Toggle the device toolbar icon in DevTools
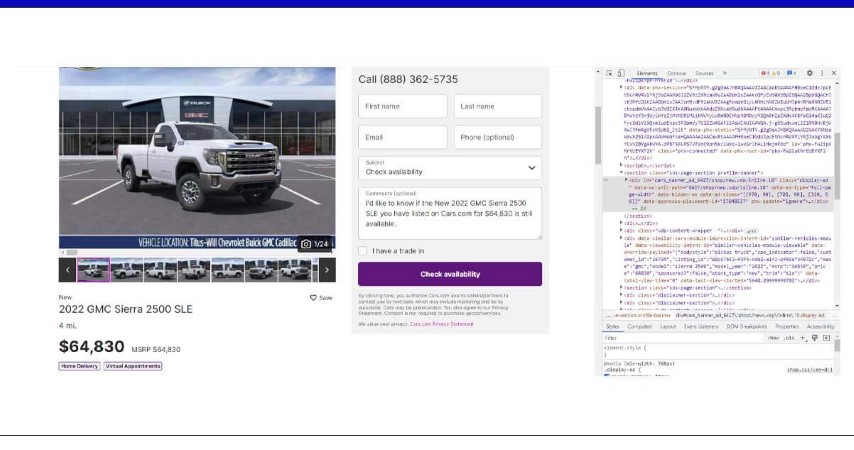The height and width of the screenshot is (450, 854). (x=621, y=73)
